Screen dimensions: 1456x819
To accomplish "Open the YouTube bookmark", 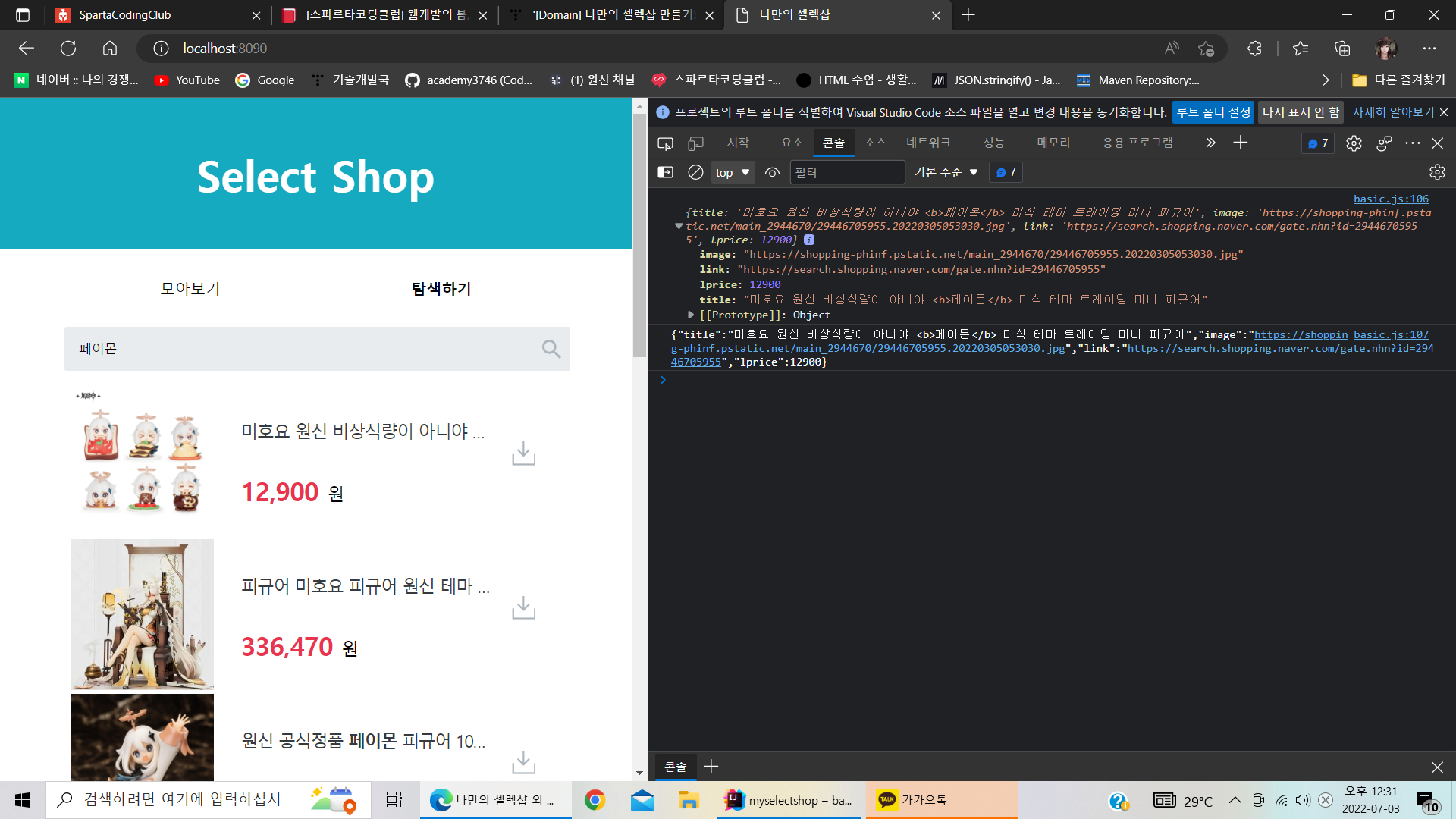I will 187,80.
